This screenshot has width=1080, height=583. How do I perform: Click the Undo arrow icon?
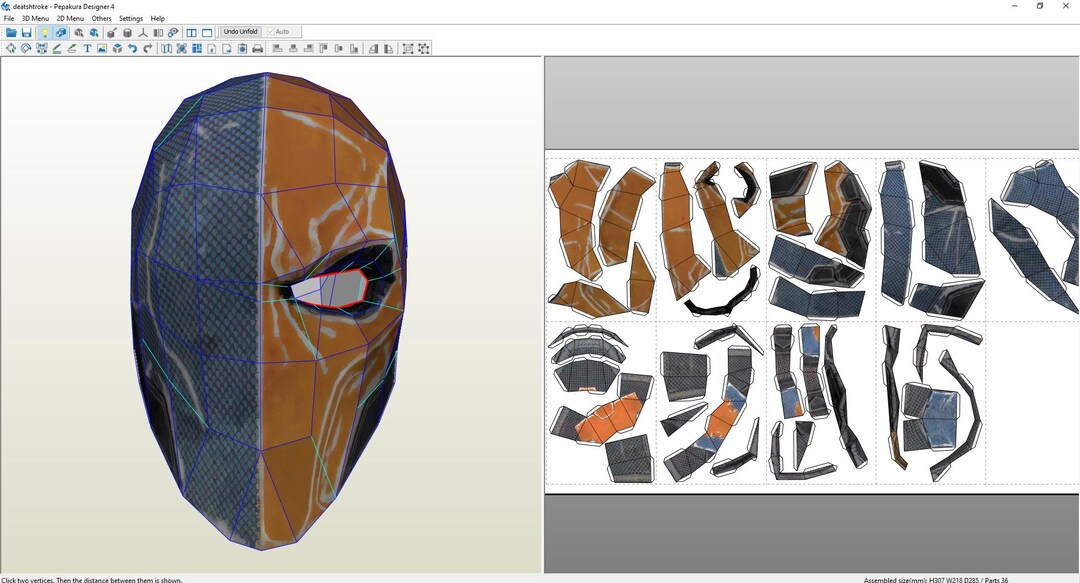pyautogui.click(x=132, y=48)
